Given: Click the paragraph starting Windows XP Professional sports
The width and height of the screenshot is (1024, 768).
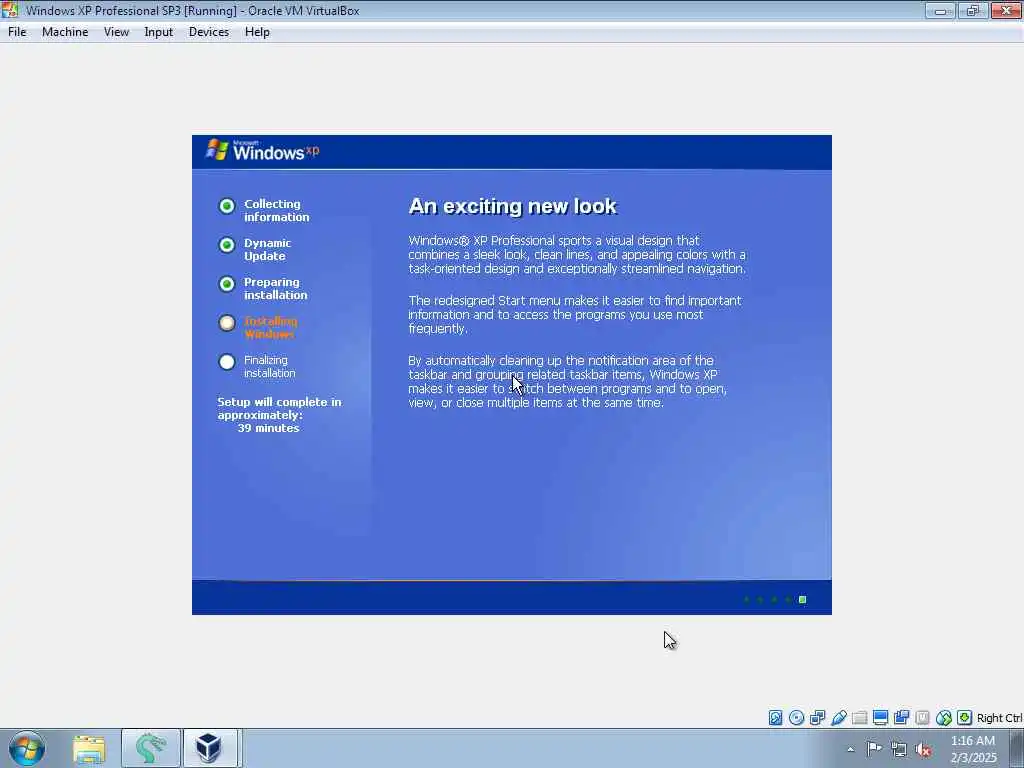Looking at the screenshot, I should 577,254.
